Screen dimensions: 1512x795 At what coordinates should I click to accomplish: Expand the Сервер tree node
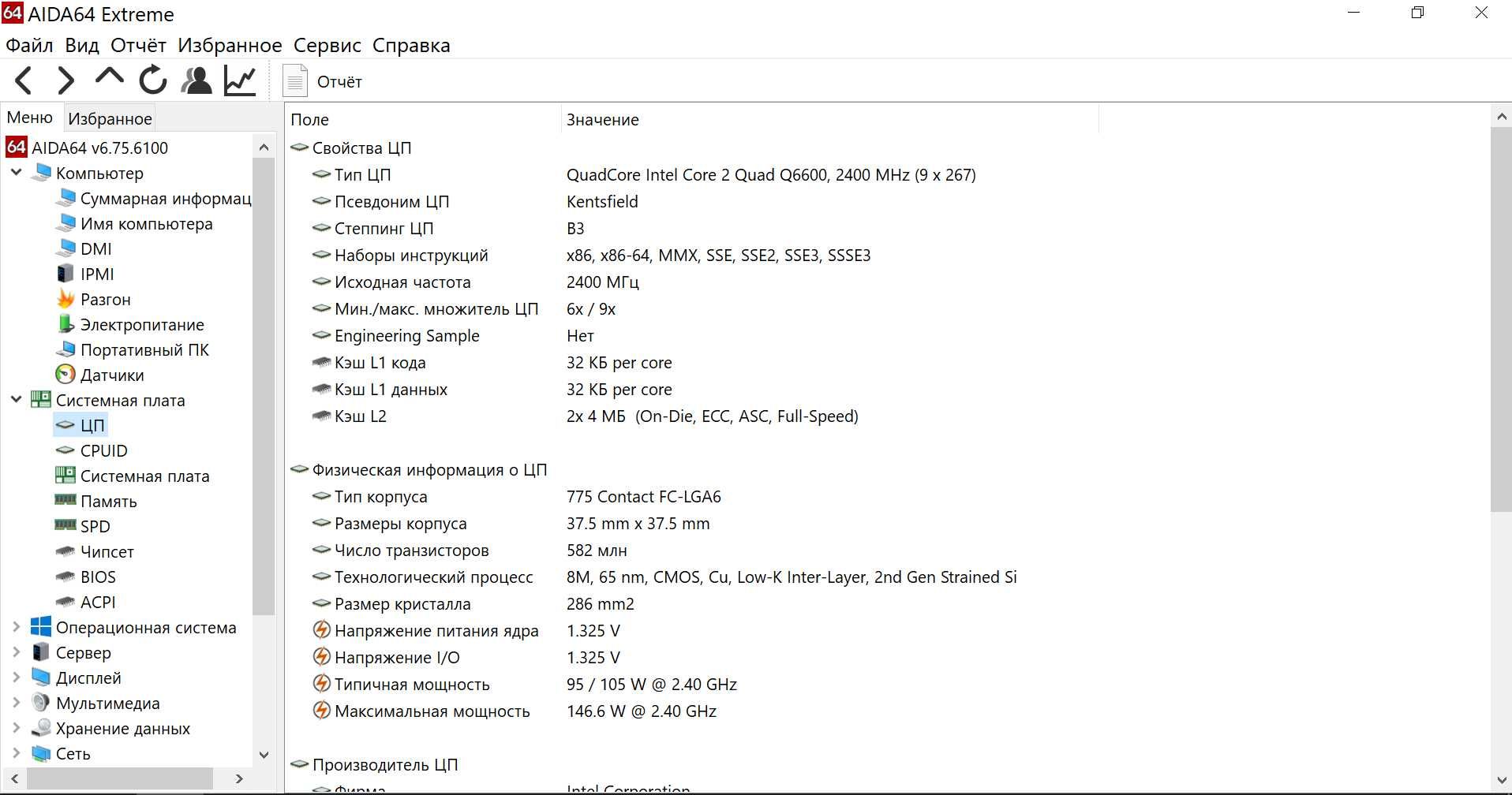[x=16, y=652]
